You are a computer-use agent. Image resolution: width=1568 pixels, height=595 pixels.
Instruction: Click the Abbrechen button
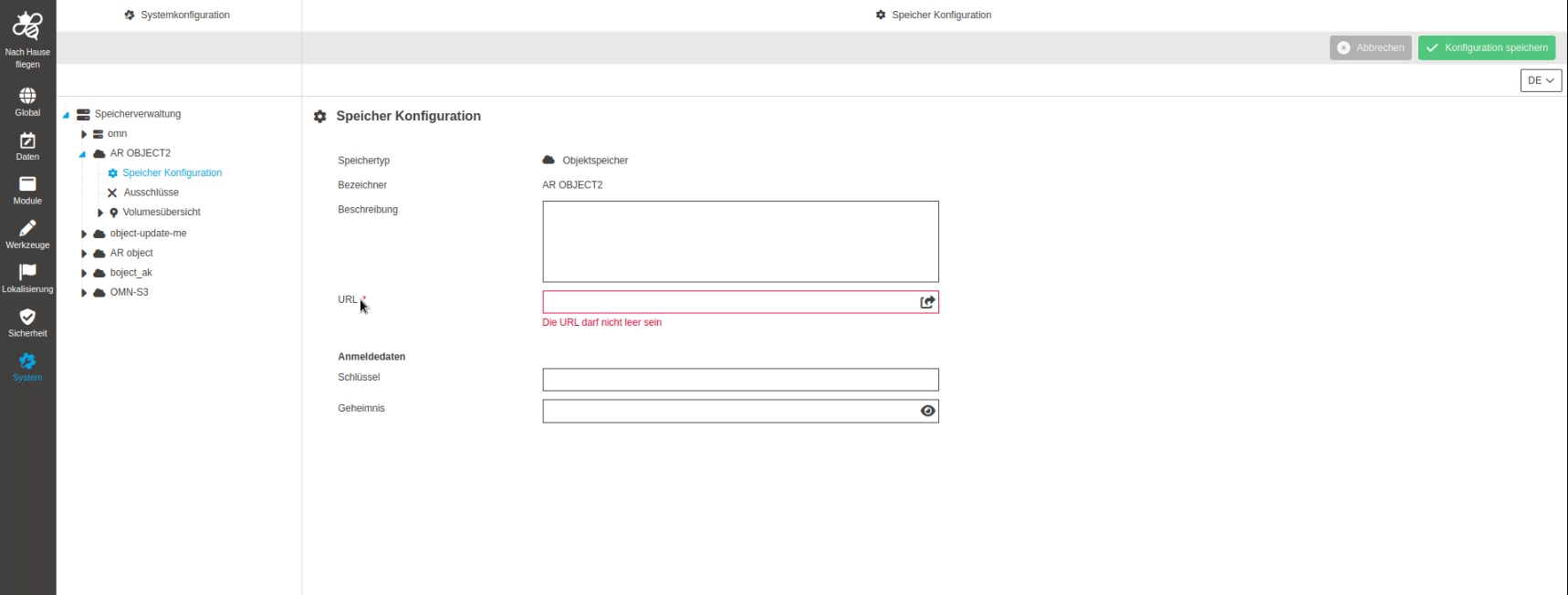coord(1371,47)
